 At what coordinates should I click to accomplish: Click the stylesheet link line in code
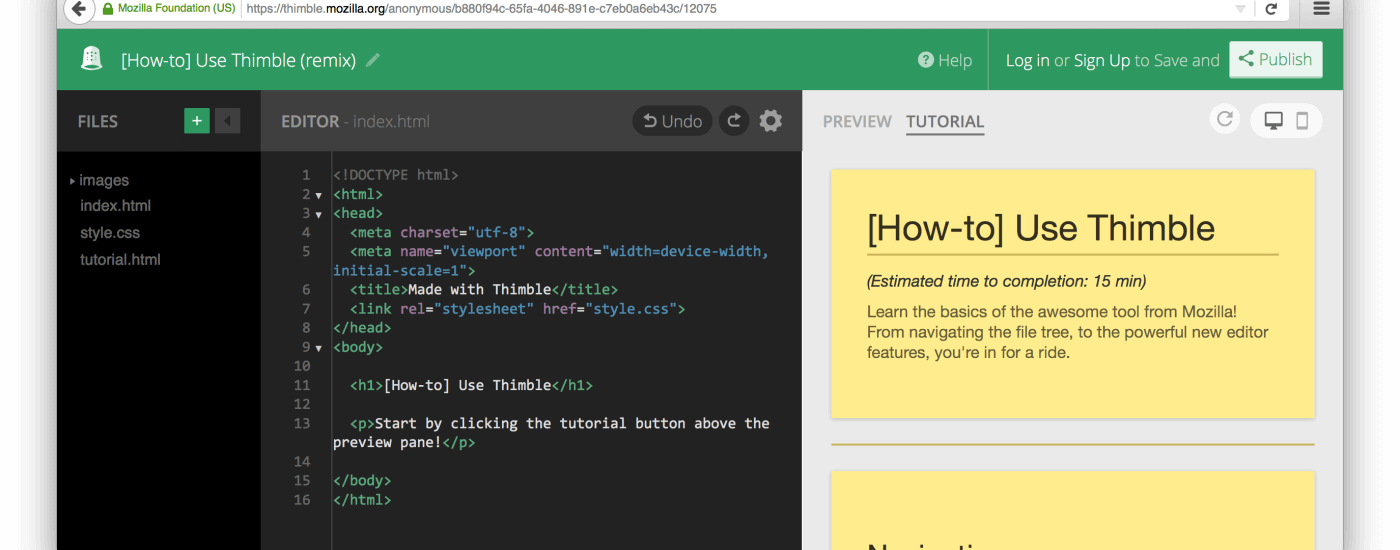click(517, 309)
